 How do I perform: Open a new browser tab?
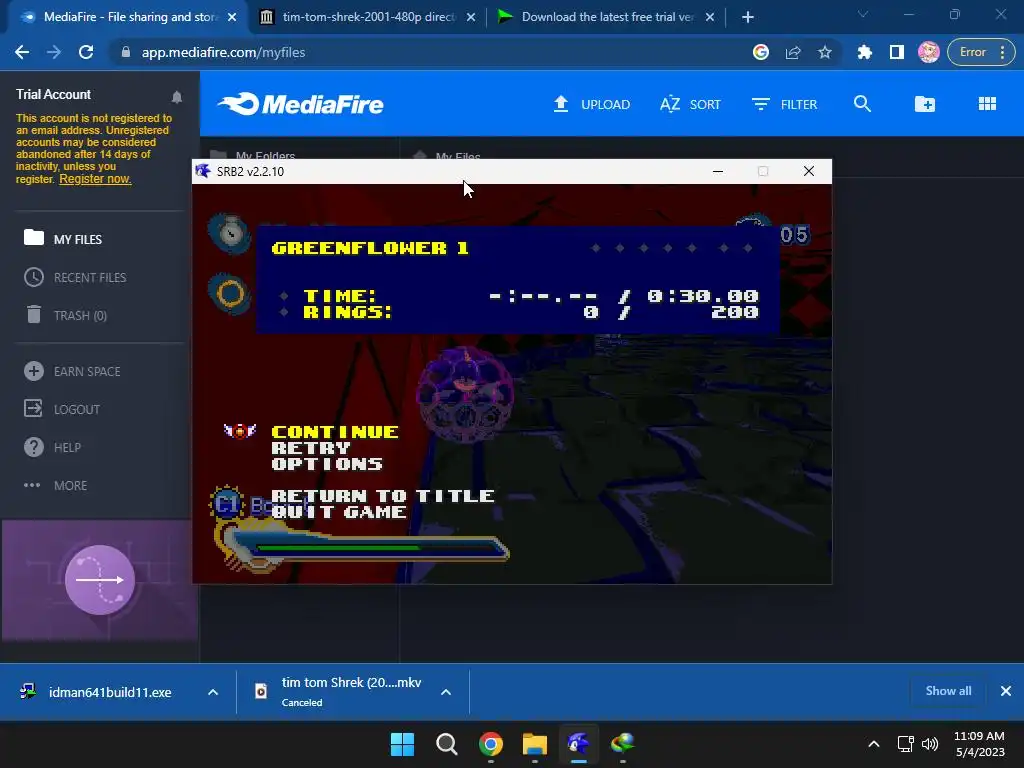coord(748,17)
